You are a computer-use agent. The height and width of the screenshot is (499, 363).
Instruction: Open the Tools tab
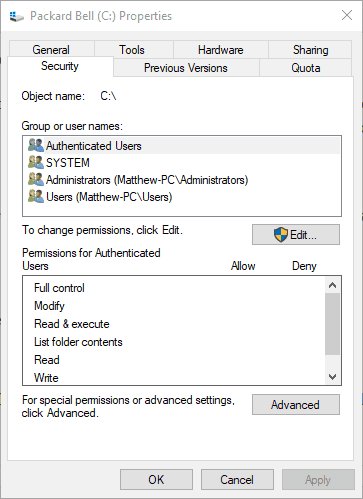[x=133, y=50]
